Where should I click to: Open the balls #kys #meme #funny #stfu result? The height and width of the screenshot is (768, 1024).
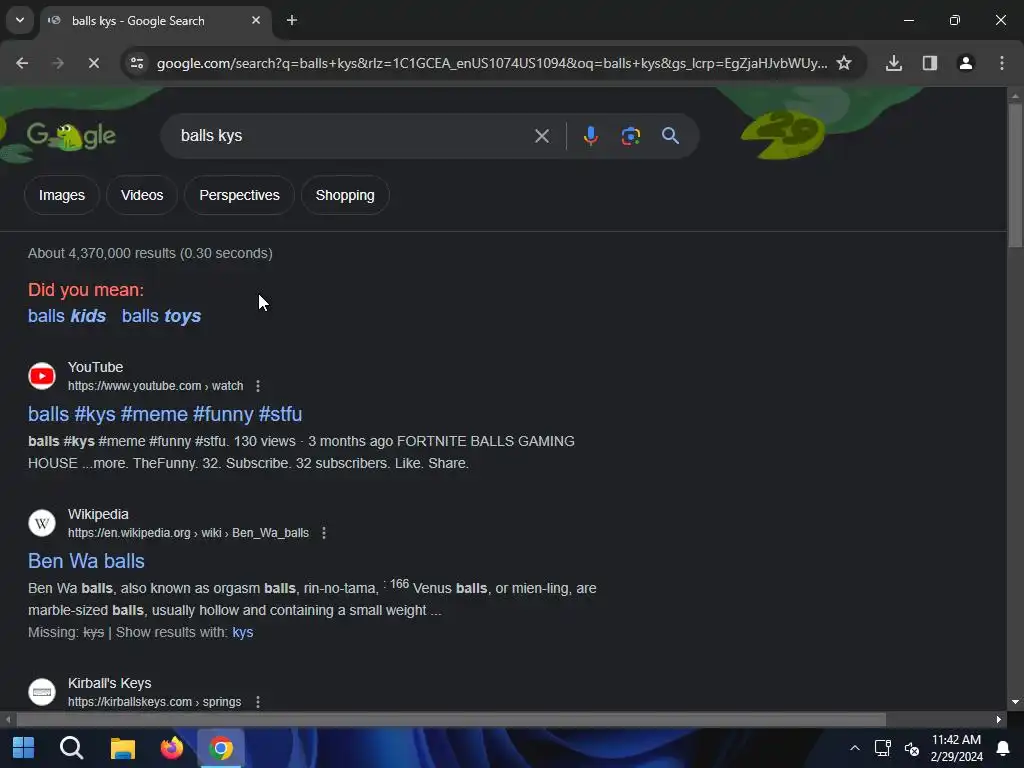pyautogui.click(x=165, y=414)
